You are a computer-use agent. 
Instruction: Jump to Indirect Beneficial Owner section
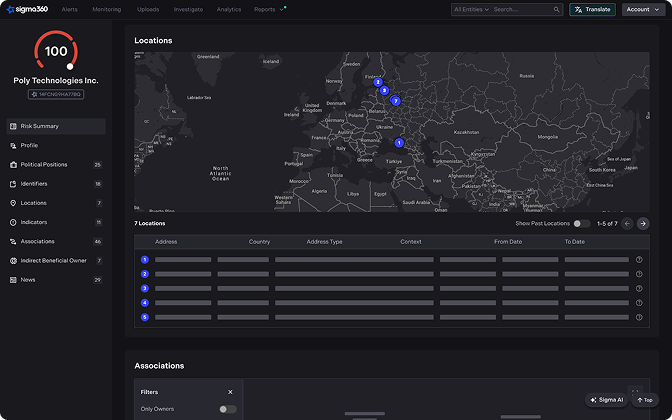[x=53, y=260]
